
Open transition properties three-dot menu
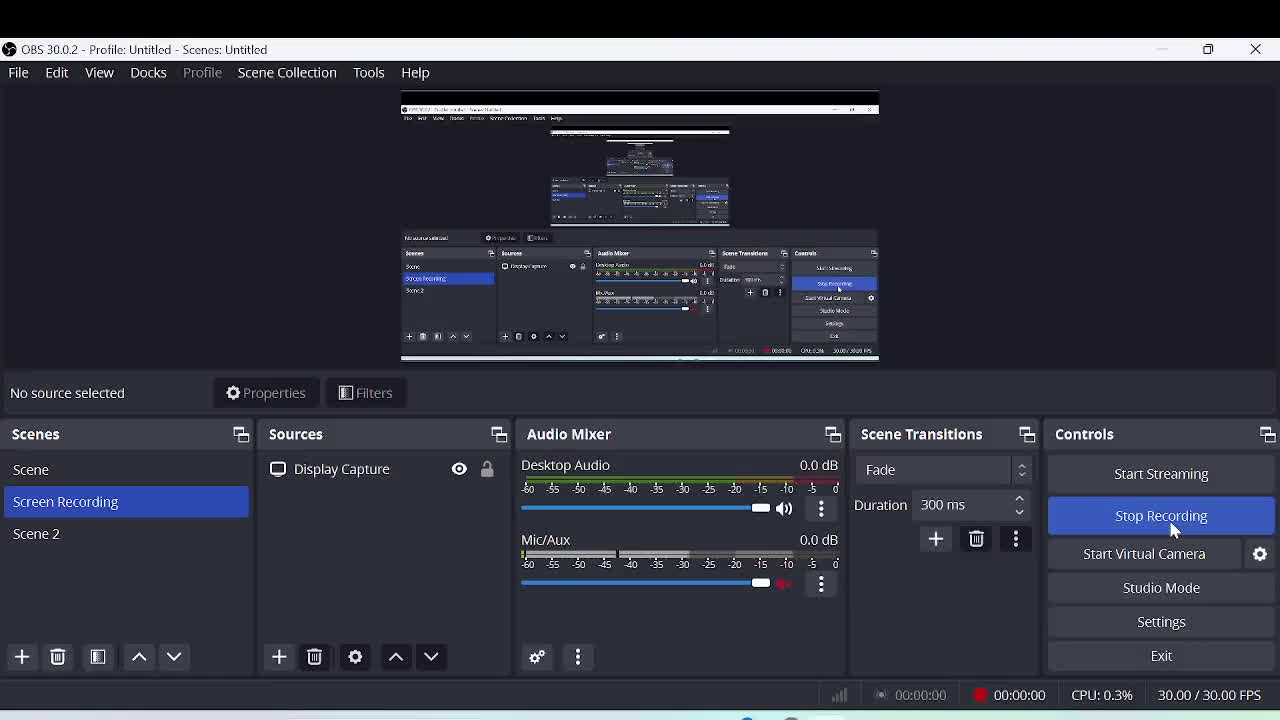pos(1016,539)
